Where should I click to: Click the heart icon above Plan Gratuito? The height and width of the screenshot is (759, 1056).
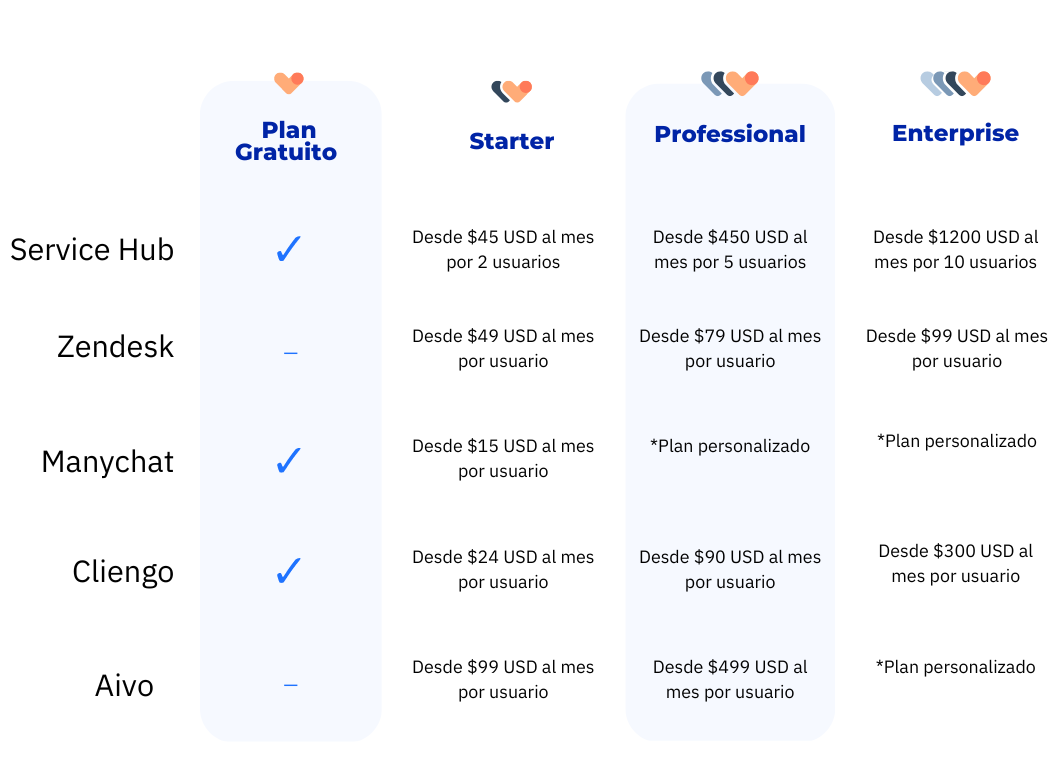[289, 84]
